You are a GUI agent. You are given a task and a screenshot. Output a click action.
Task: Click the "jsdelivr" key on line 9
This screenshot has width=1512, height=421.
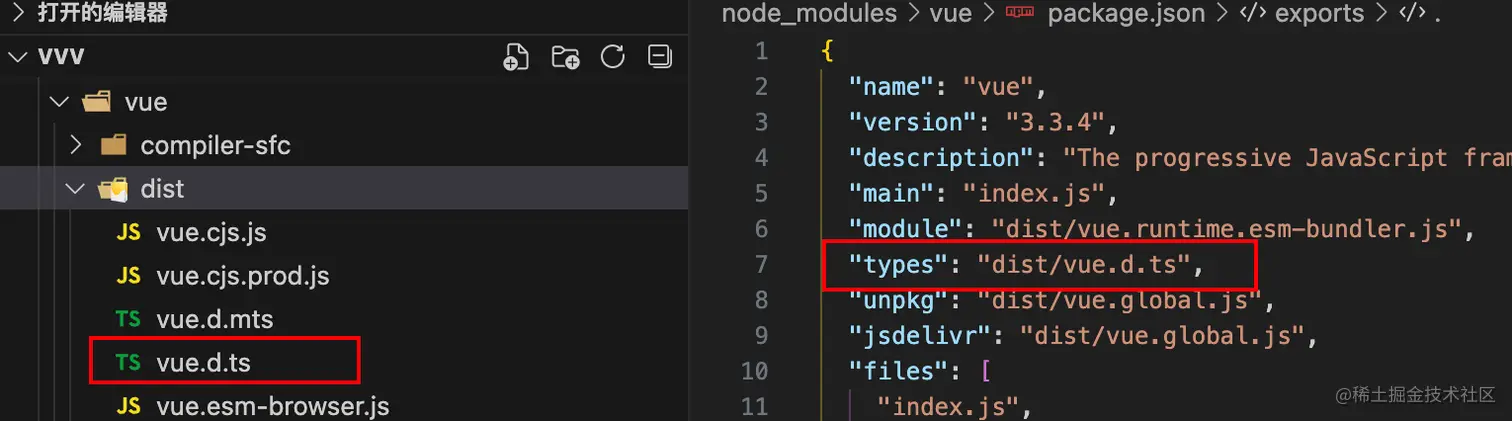912,335
